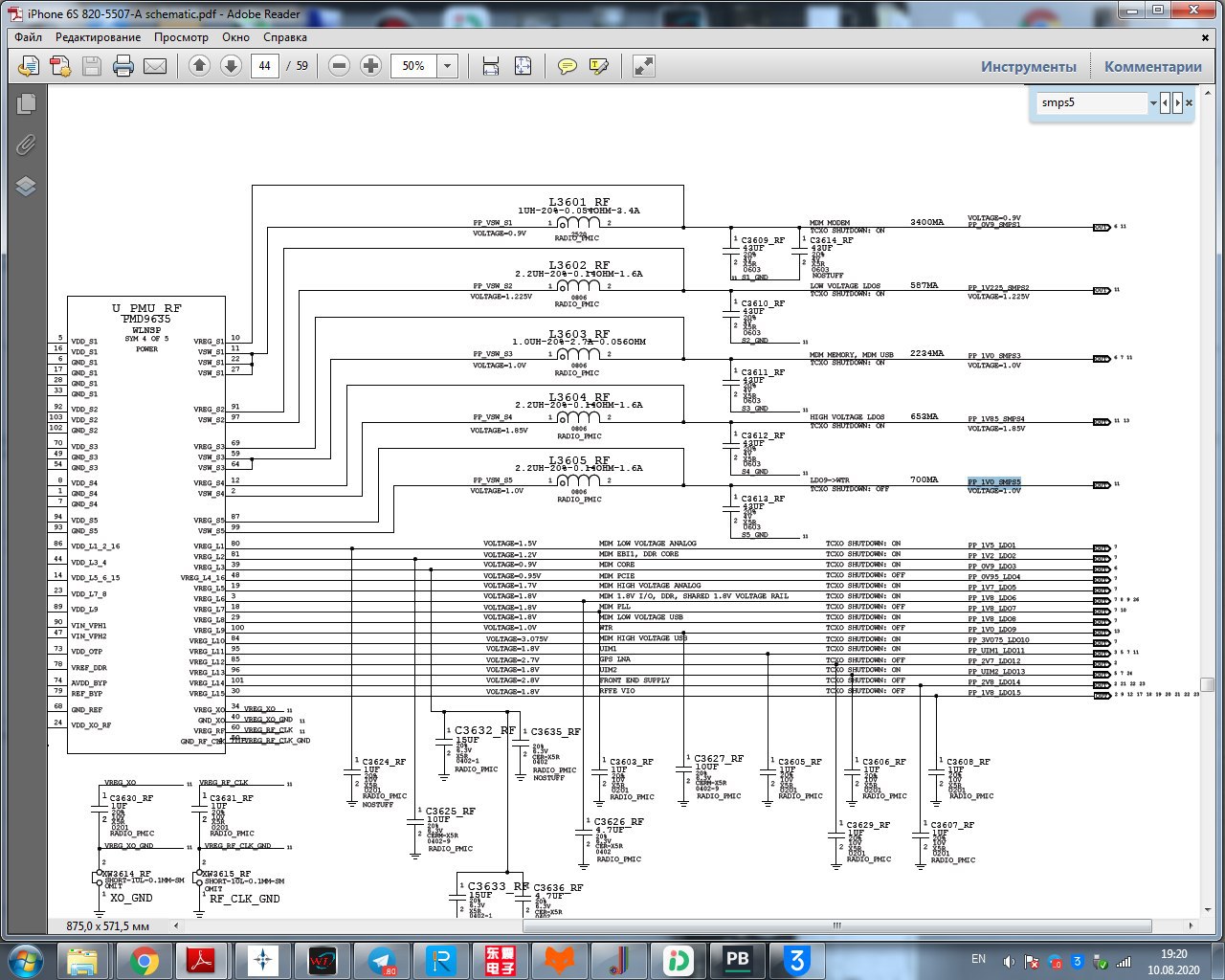Click the page number field 44
This screenshot has height=980, width=1225.
[264, 66]
